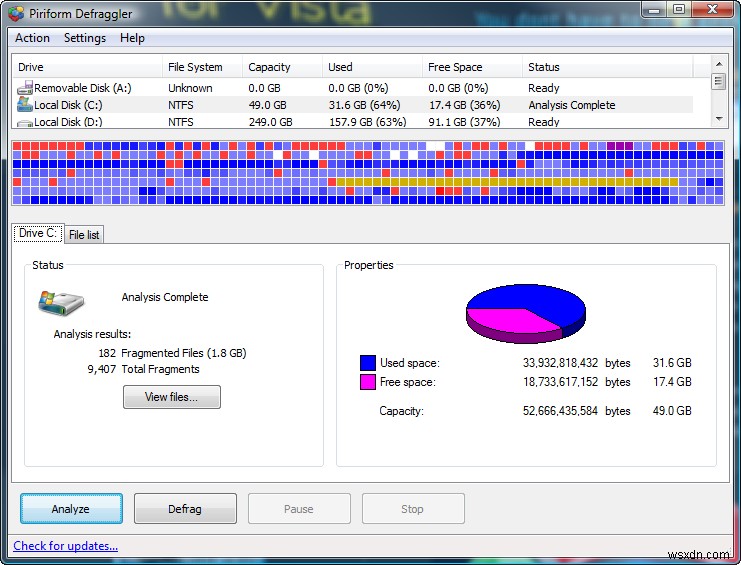Sort by the Drive column header
Viewport: 741px width, 565px height.
pyautogui.click(x=87, y=67)
